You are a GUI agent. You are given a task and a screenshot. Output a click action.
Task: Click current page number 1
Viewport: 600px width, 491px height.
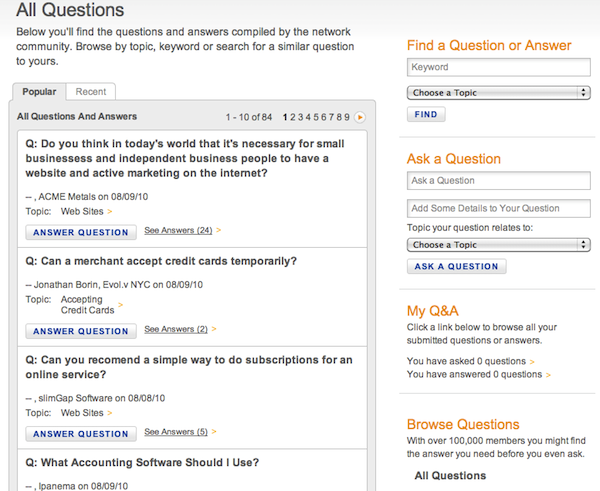(285, 117)
